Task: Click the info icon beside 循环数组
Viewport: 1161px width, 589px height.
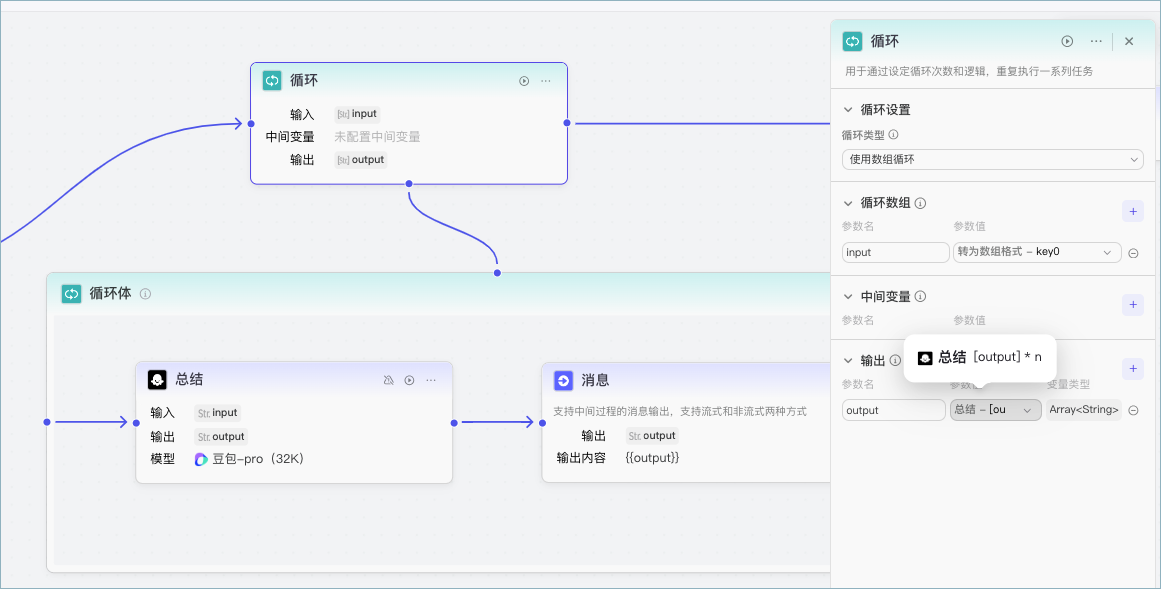Action: tap(920, 203)
